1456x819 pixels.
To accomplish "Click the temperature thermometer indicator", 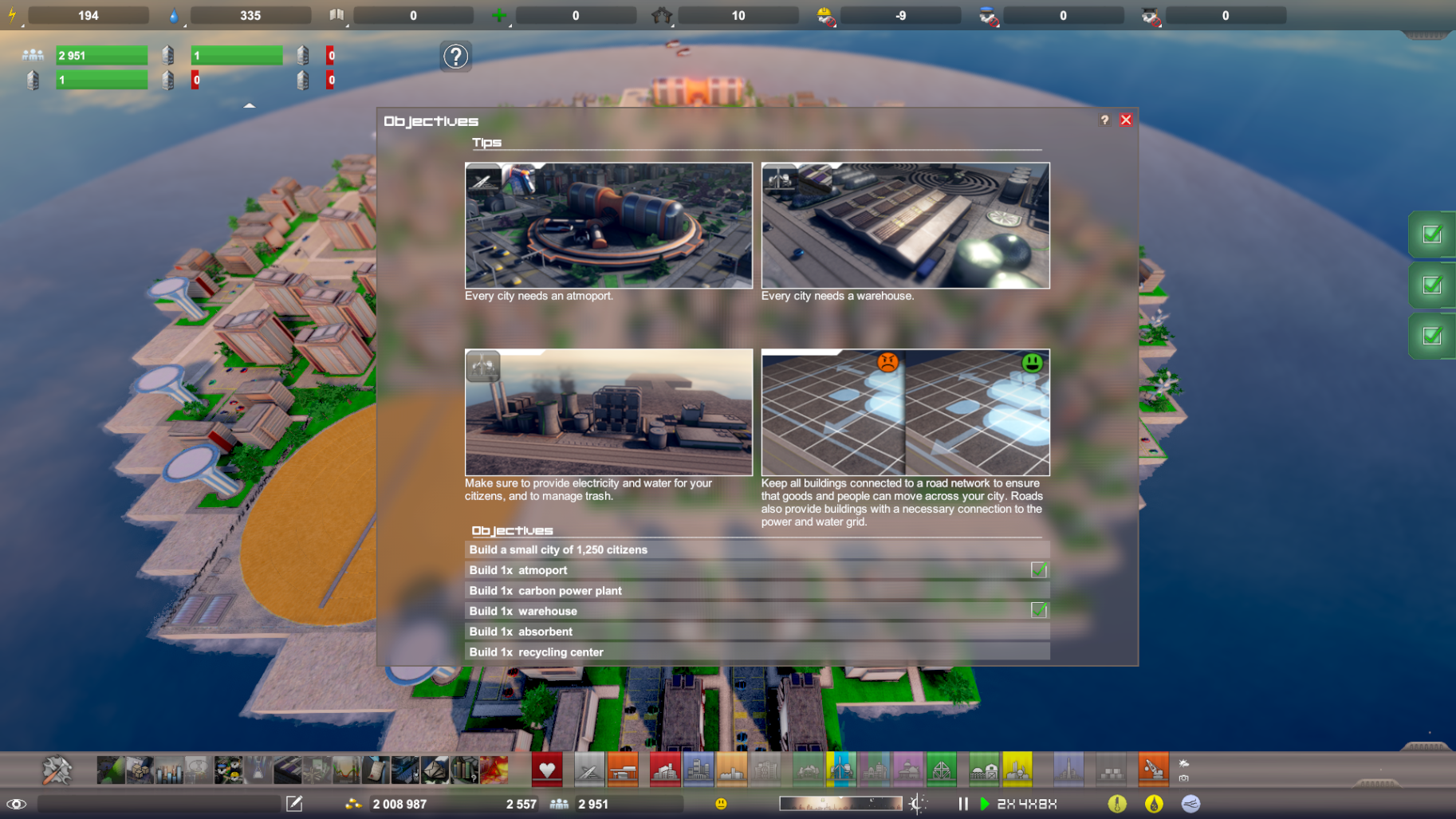I will (x=1117, y=804).
